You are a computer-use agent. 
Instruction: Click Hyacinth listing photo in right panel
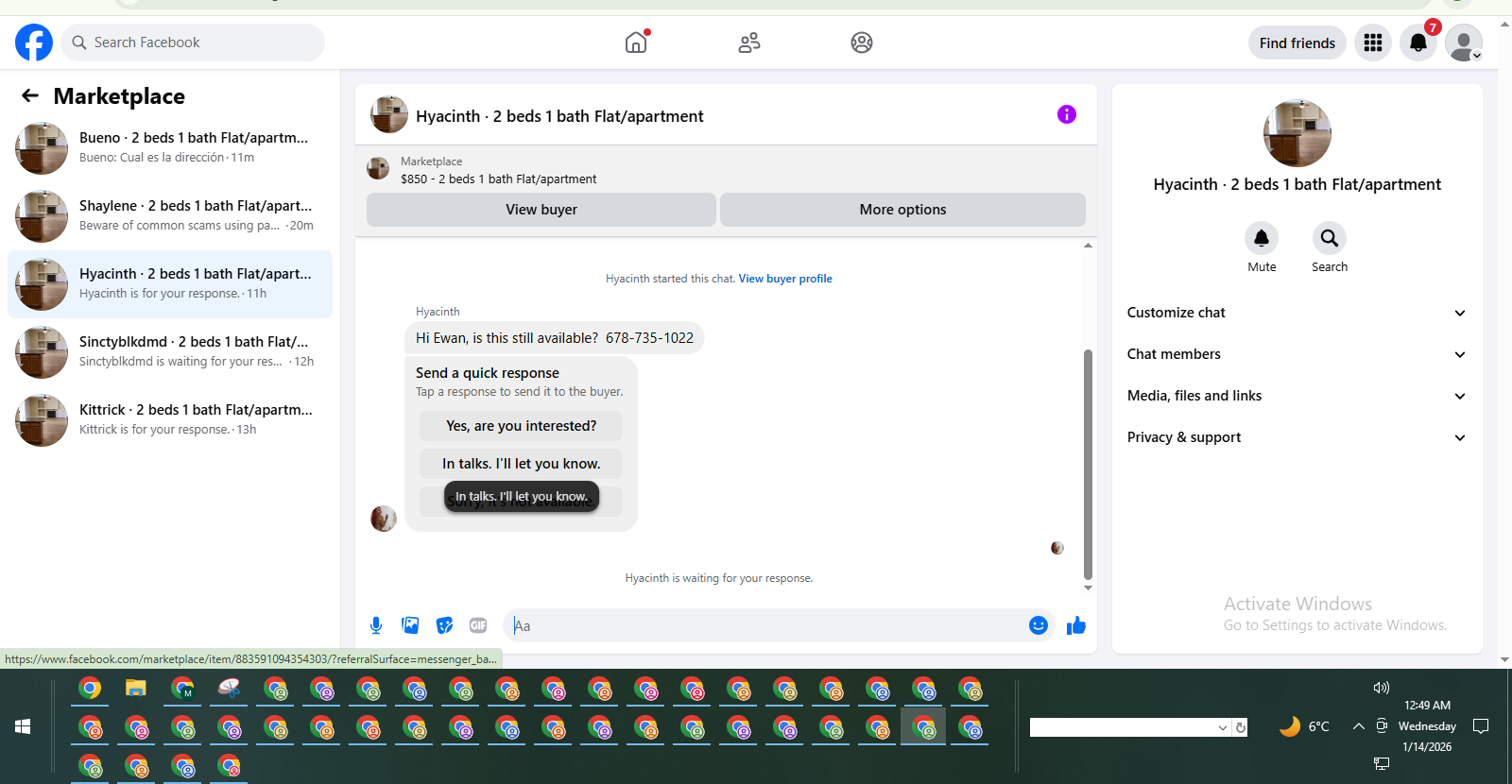point(1297,133)
